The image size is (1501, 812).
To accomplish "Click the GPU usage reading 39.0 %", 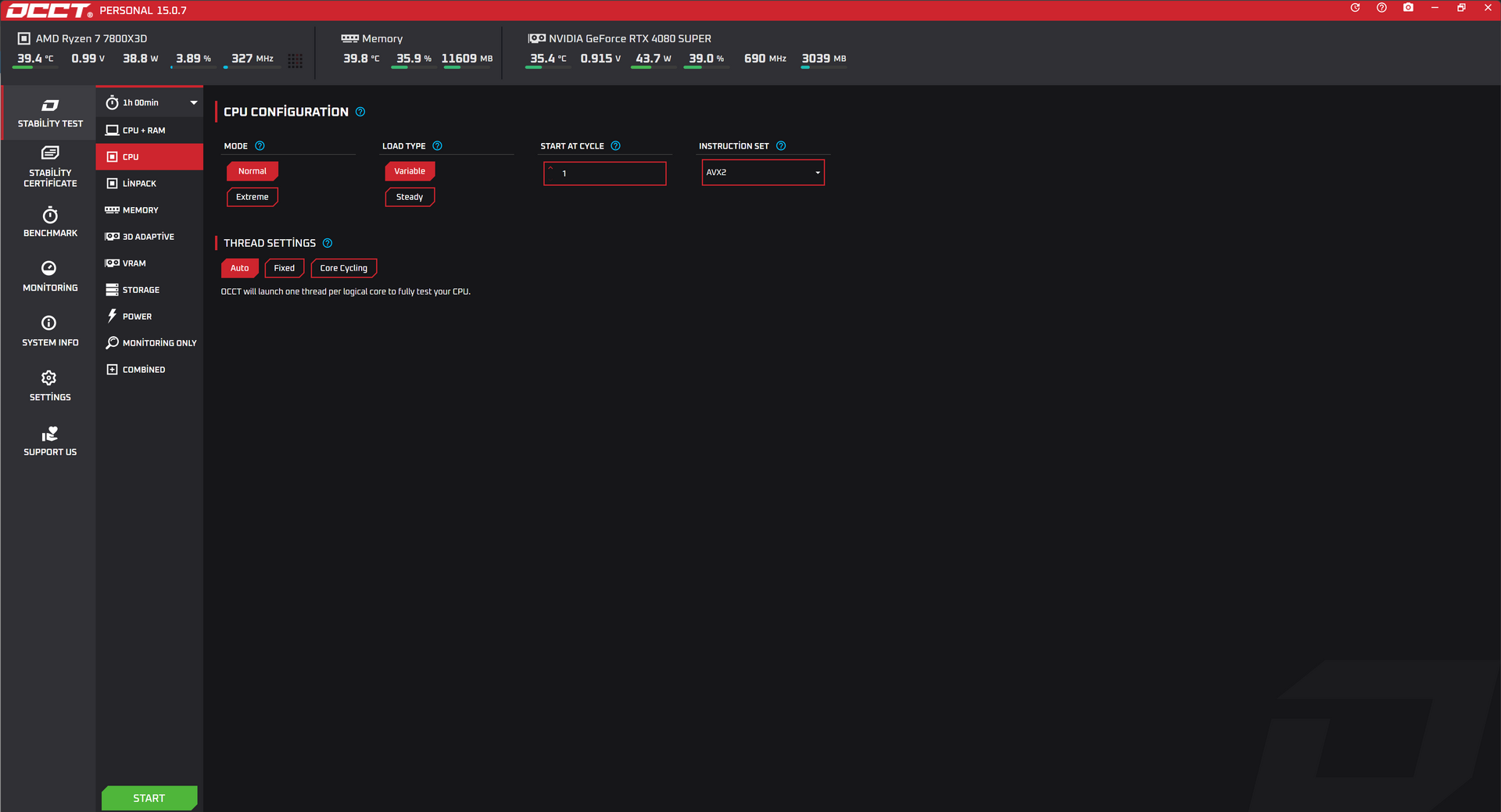I will pyautogui.click(x=707, y=59).
